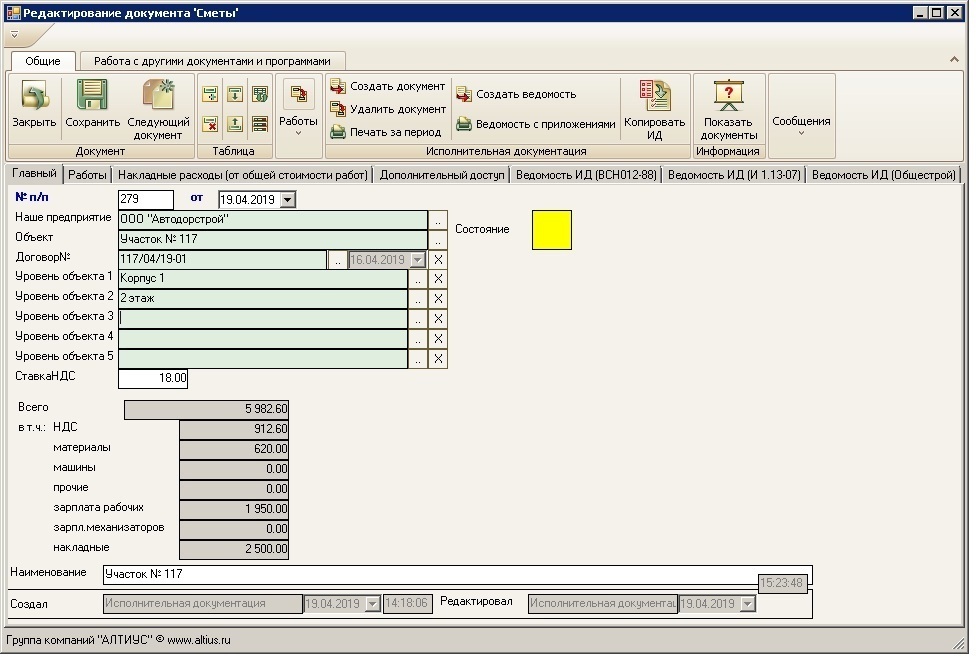Open Ведомость с приложениями print command
The height and width of the screenshot is (656, 976).
point(535,124)
